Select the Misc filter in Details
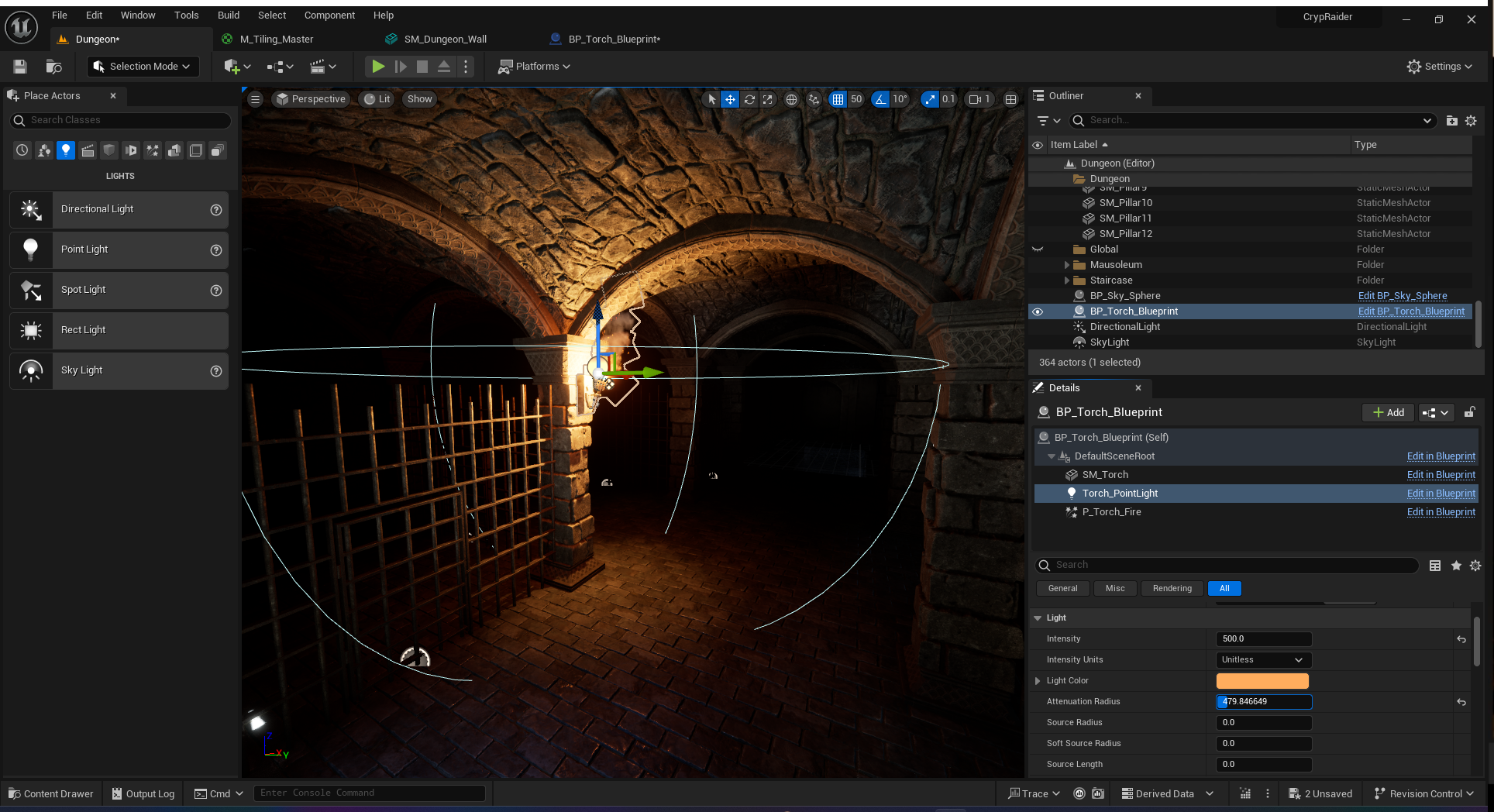 [1115, 588]
